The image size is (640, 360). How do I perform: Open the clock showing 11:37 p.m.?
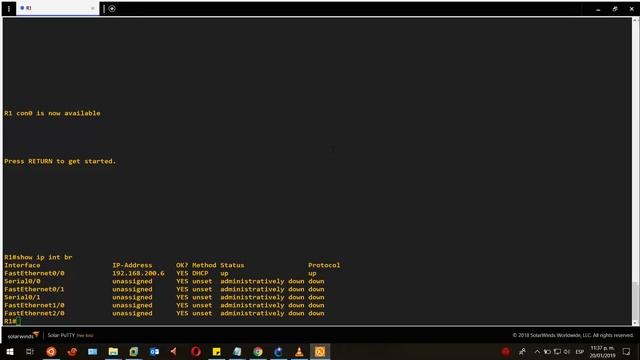(x=602, y=352)
